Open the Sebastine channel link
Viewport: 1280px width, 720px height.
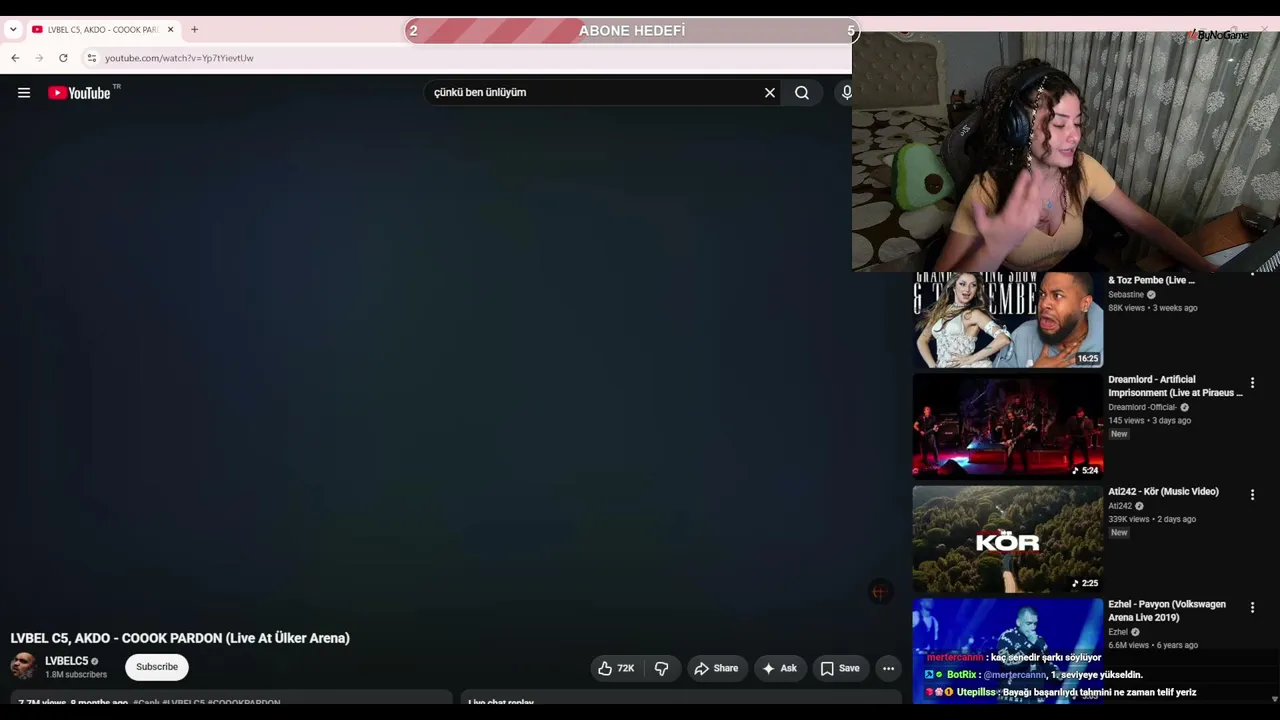1126,295
